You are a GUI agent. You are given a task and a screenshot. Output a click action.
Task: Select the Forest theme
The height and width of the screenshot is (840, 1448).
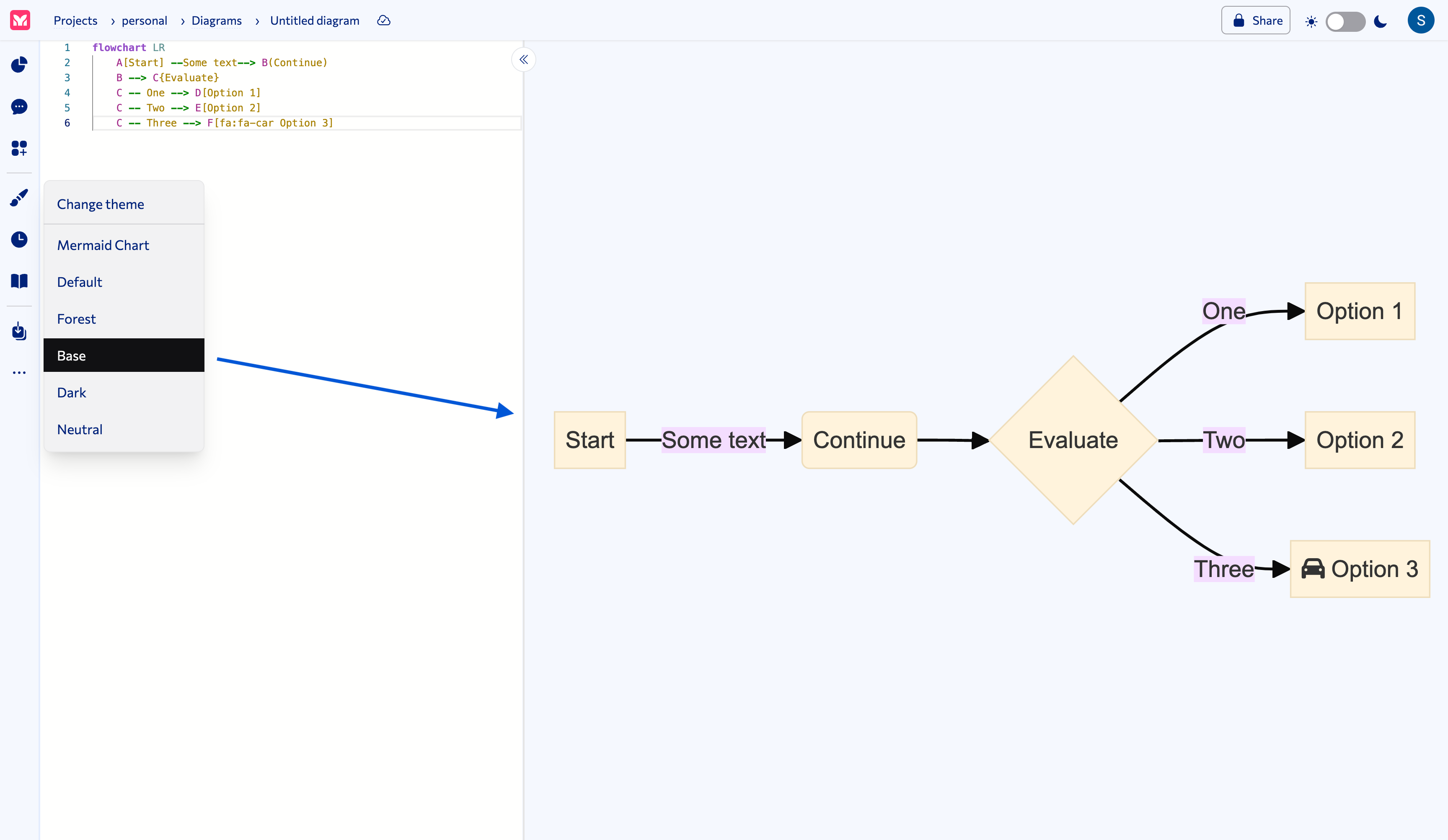(76, 319)
